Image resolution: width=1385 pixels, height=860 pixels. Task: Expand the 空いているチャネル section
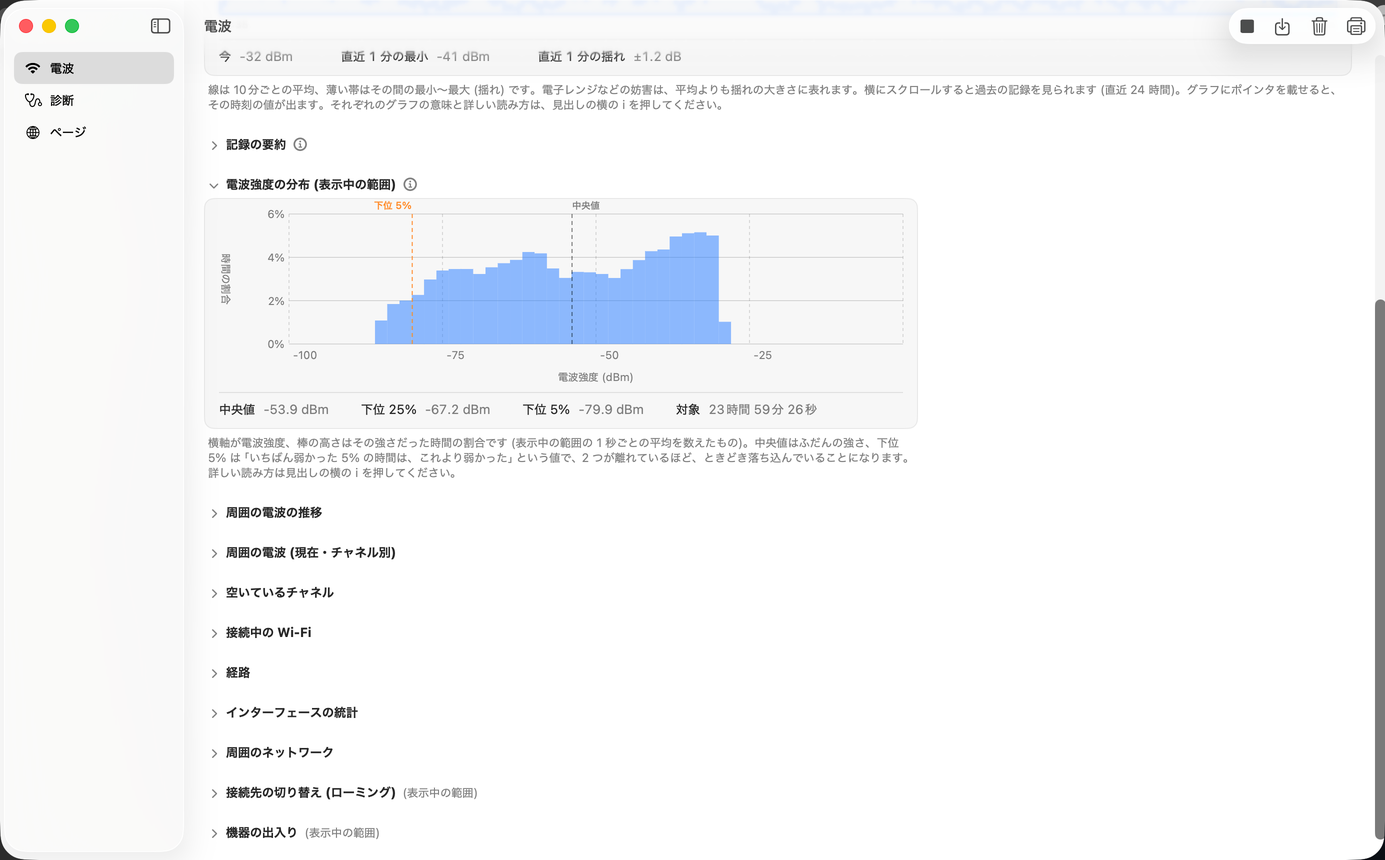click(x=214, y=593)
